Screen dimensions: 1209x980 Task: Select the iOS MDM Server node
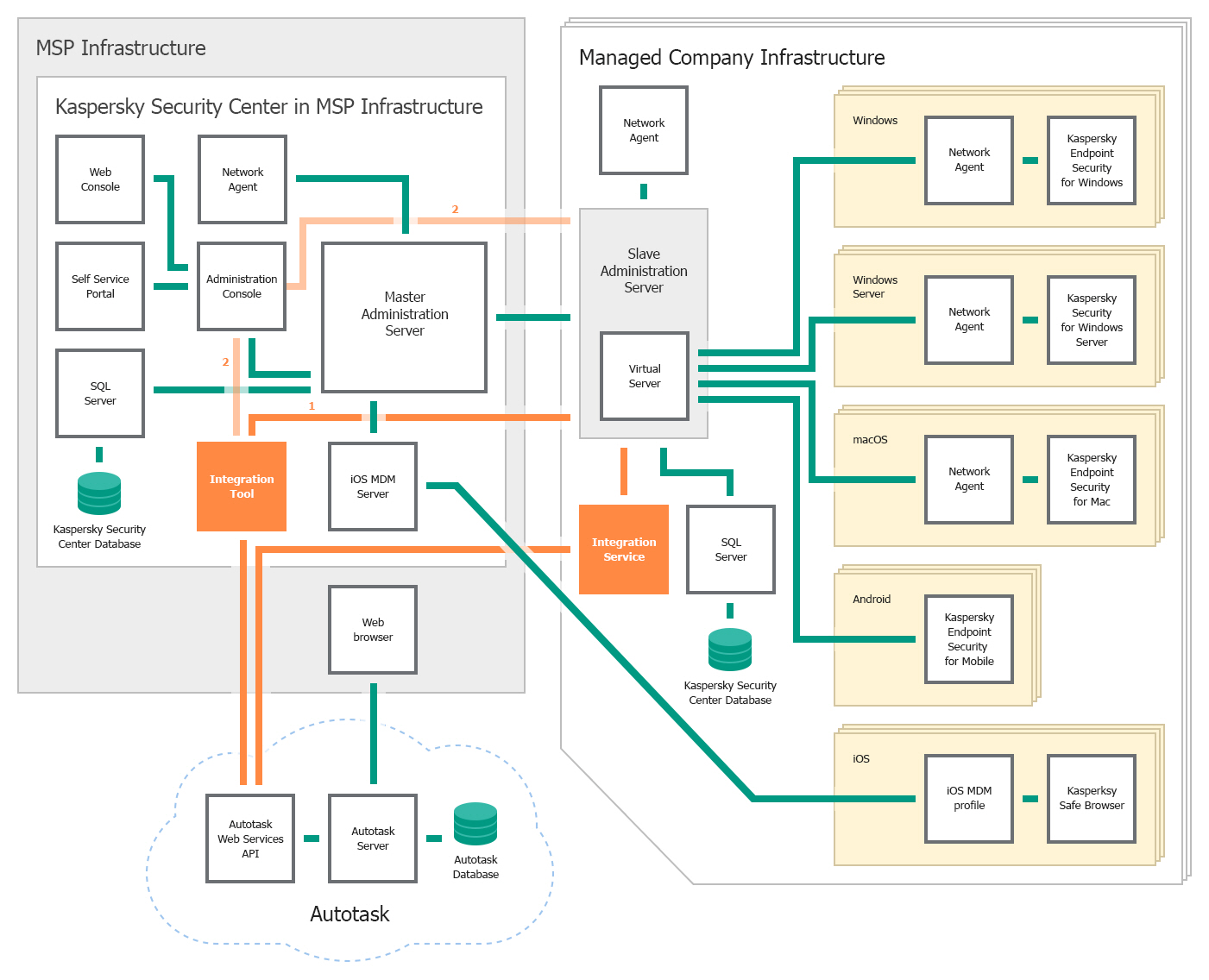pyautogui.click(x=372, y=486)
